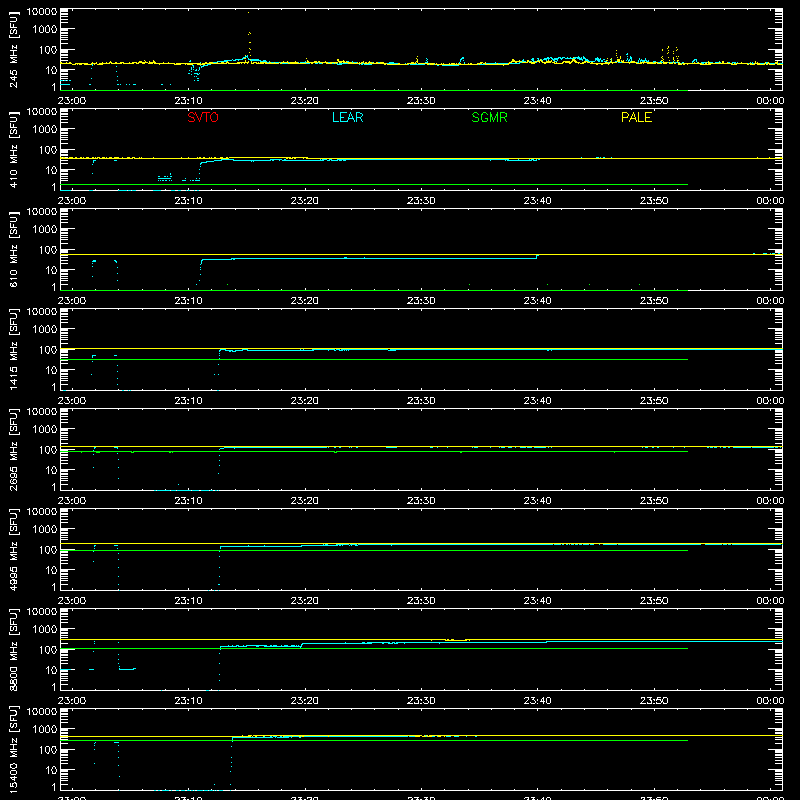Click the 23:30 tick under the 1415 MHz plot

421,401
